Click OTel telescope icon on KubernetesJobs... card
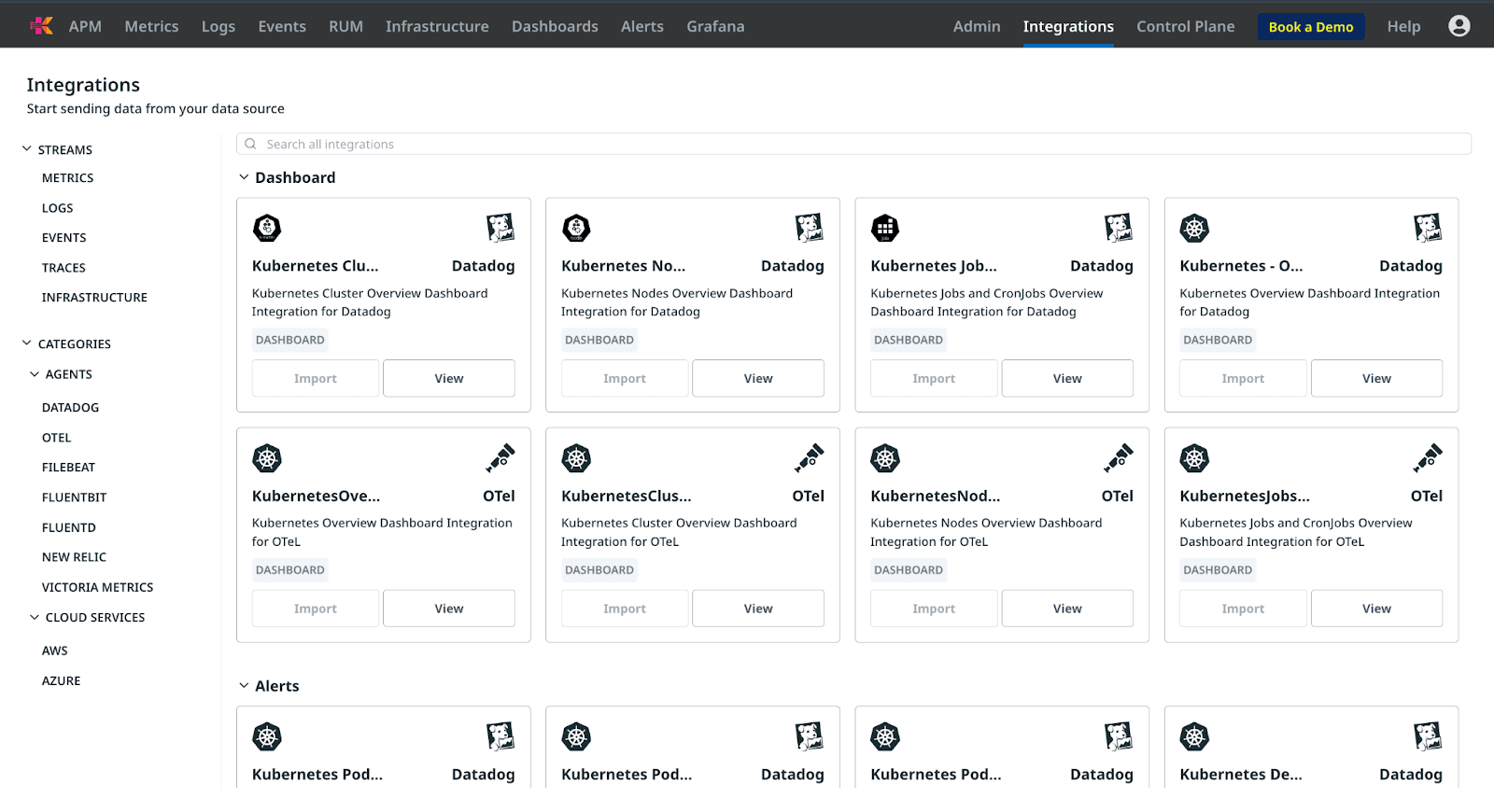The width and height of the screenshot is (1494, 812). coord(1428,458)
